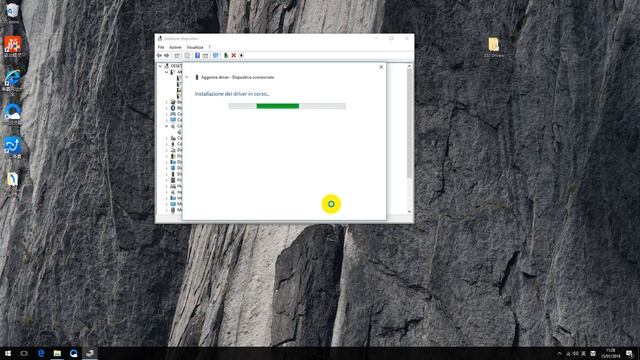
Task: Click the red X uninstall device icon
Action: pyautogui.click(x=233, y=56)
